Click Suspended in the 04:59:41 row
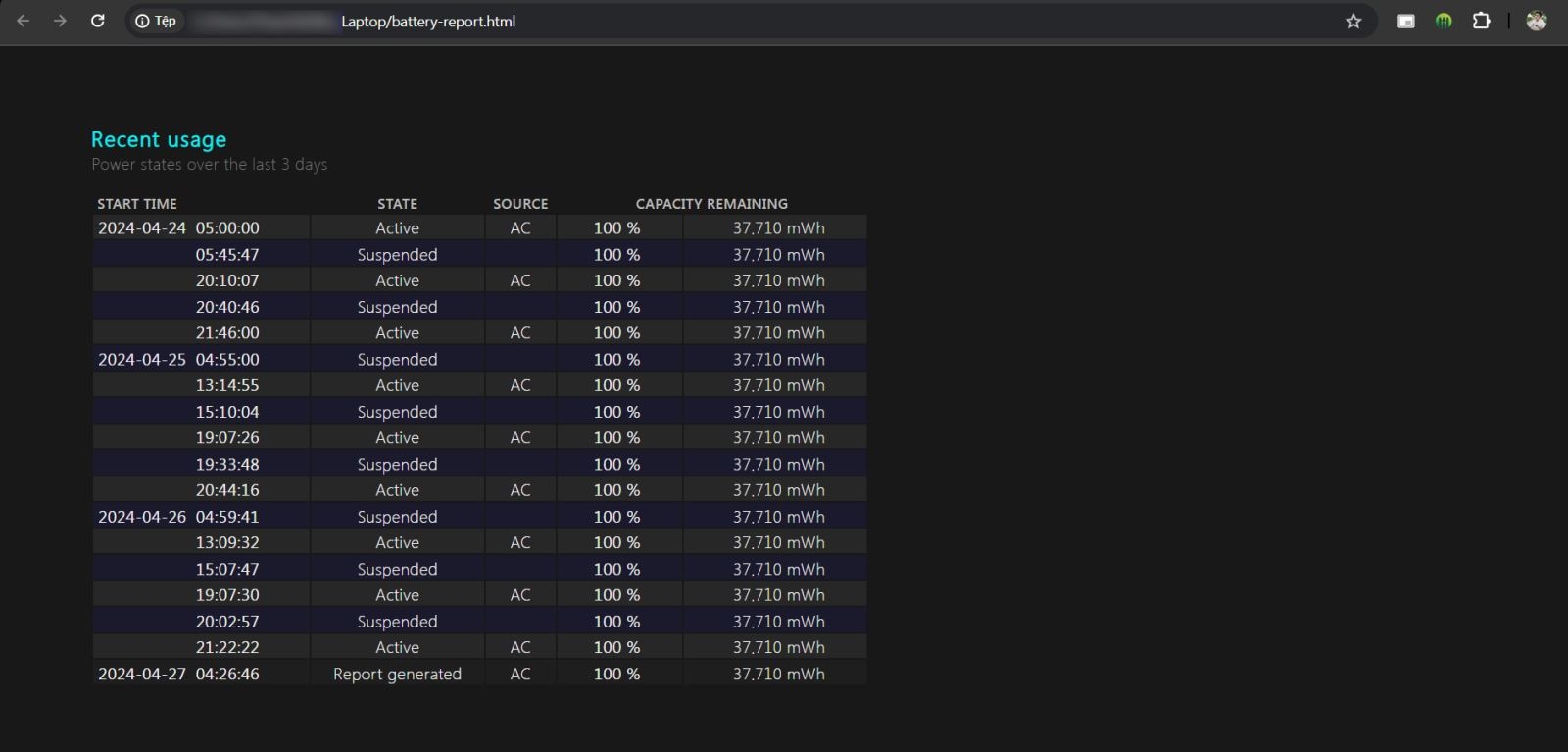The height and width of the screenshot is (752, 1568). coord(397,516)
